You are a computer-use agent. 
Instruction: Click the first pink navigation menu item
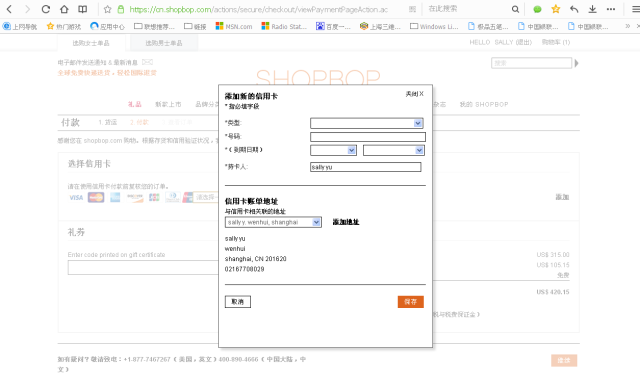[134, 104]
